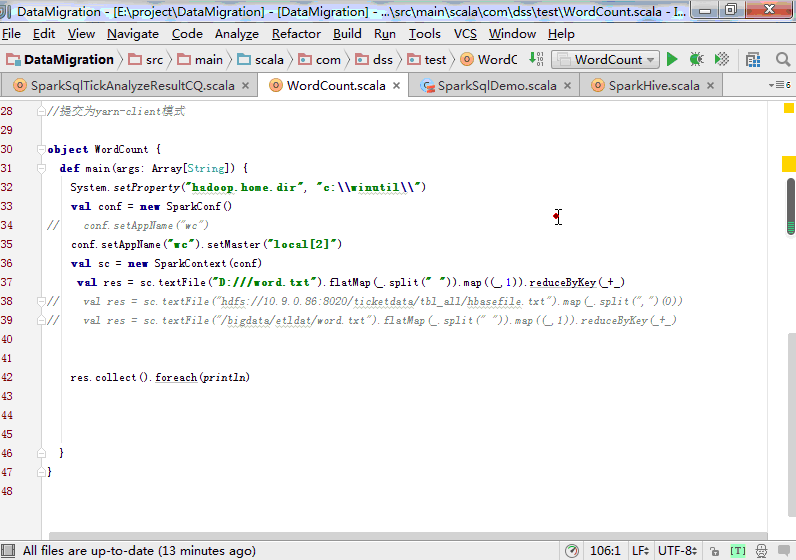Open the Refactor menu
The image size is (796, 560).
(296, 34)
